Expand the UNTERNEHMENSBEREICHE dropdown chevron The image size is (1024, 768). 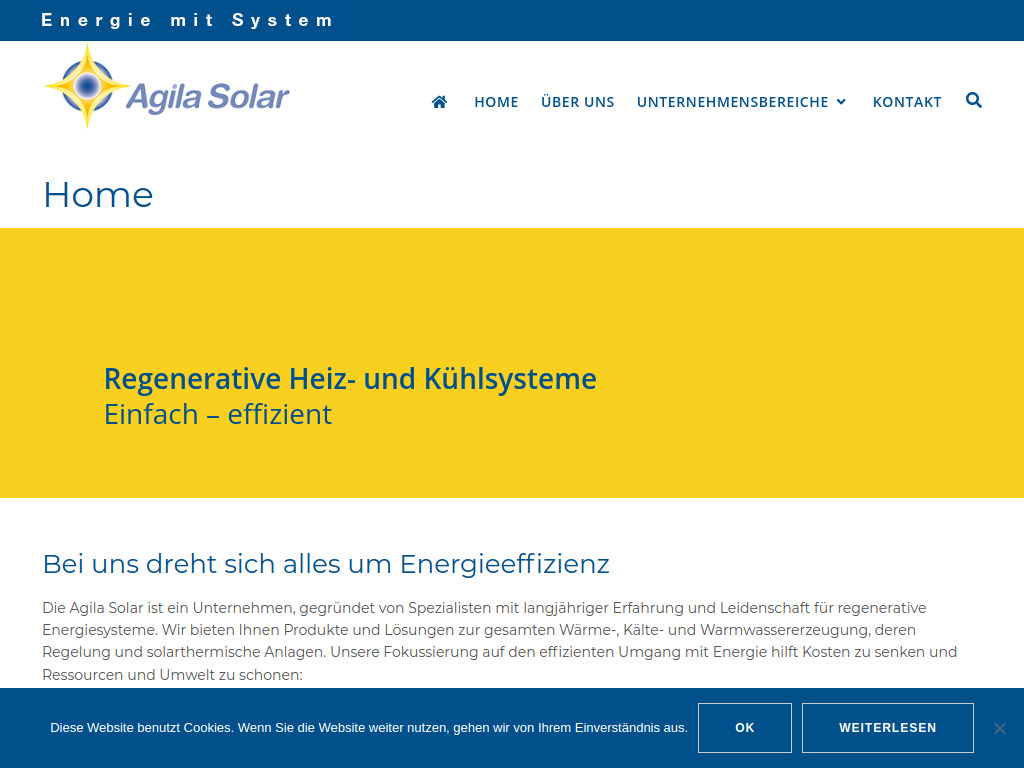[x=843, y=101]
